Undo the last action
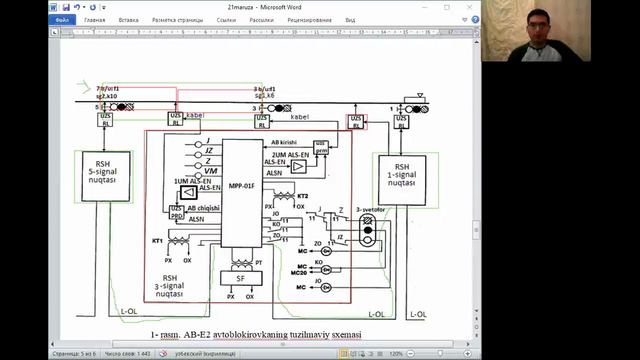640x360 pixels. 77,7
